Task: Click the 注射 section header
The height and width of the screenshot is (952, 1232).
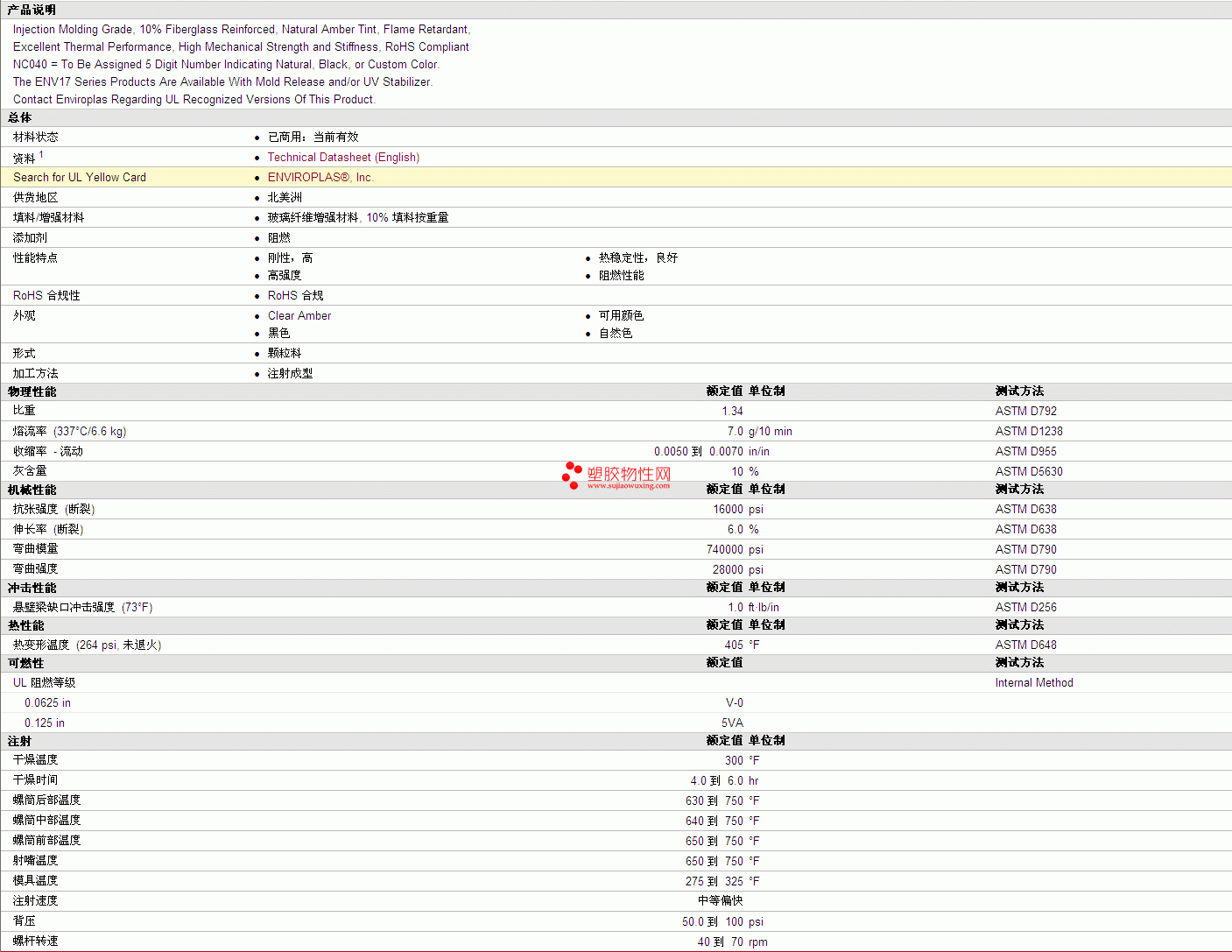Action: click(19, 741)
